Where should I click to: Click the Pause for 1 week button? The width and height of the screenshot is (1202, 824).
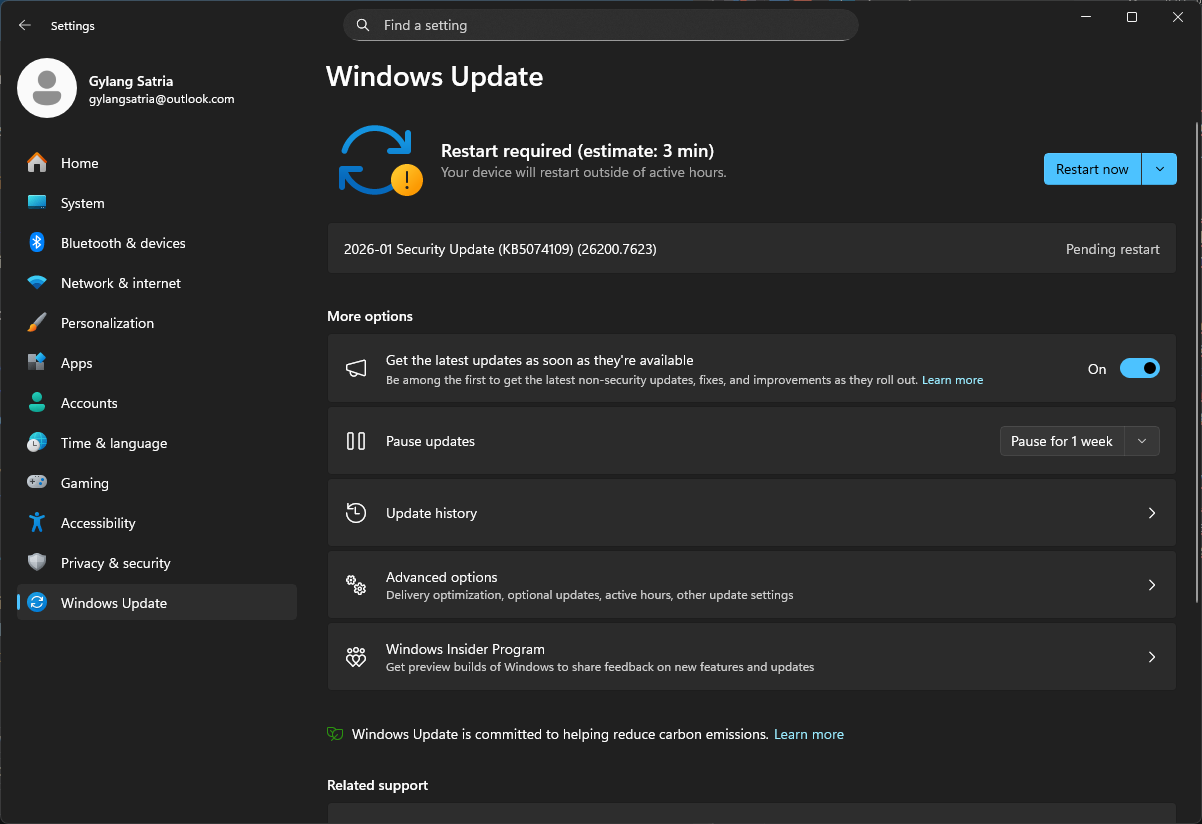click(1062, 441)
